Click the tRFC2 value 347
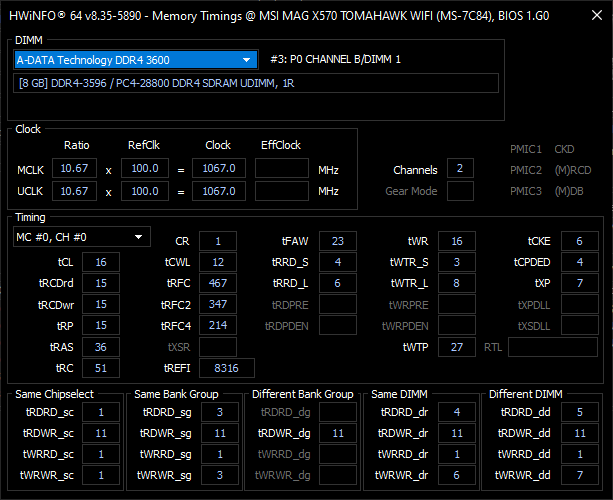 click(x=218, y=304)
